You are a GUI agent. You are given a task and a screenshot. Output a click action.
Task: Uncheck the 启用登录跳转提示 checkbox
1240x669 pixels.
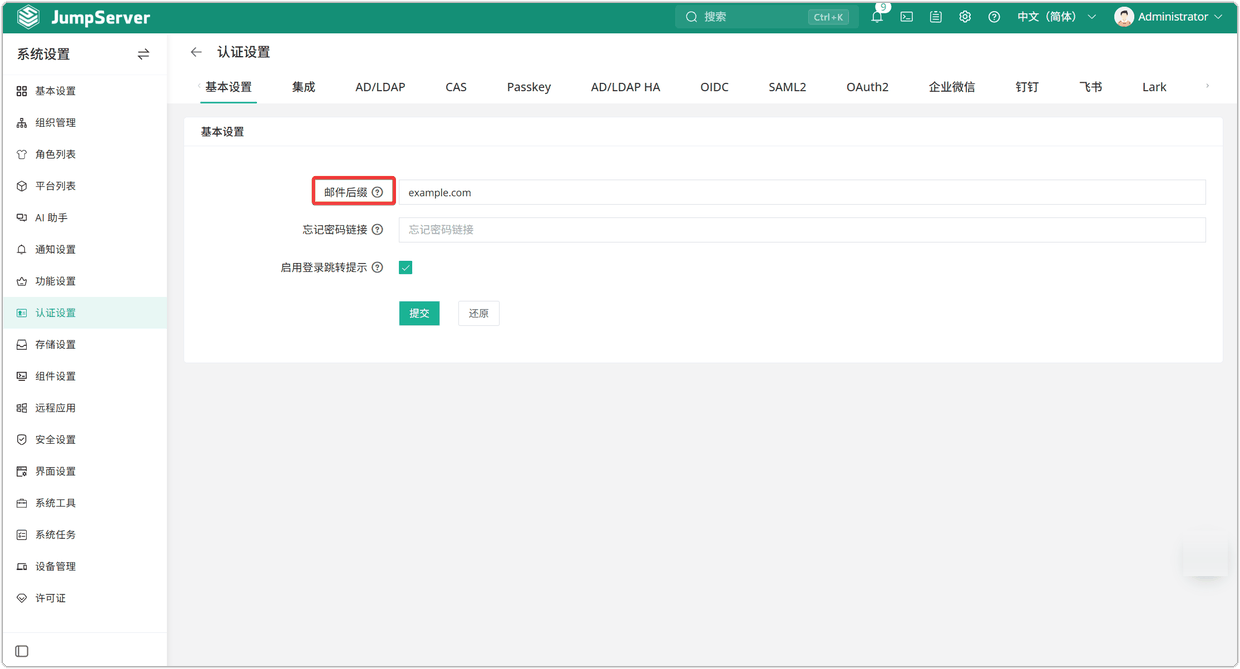(x=406, y=268)
